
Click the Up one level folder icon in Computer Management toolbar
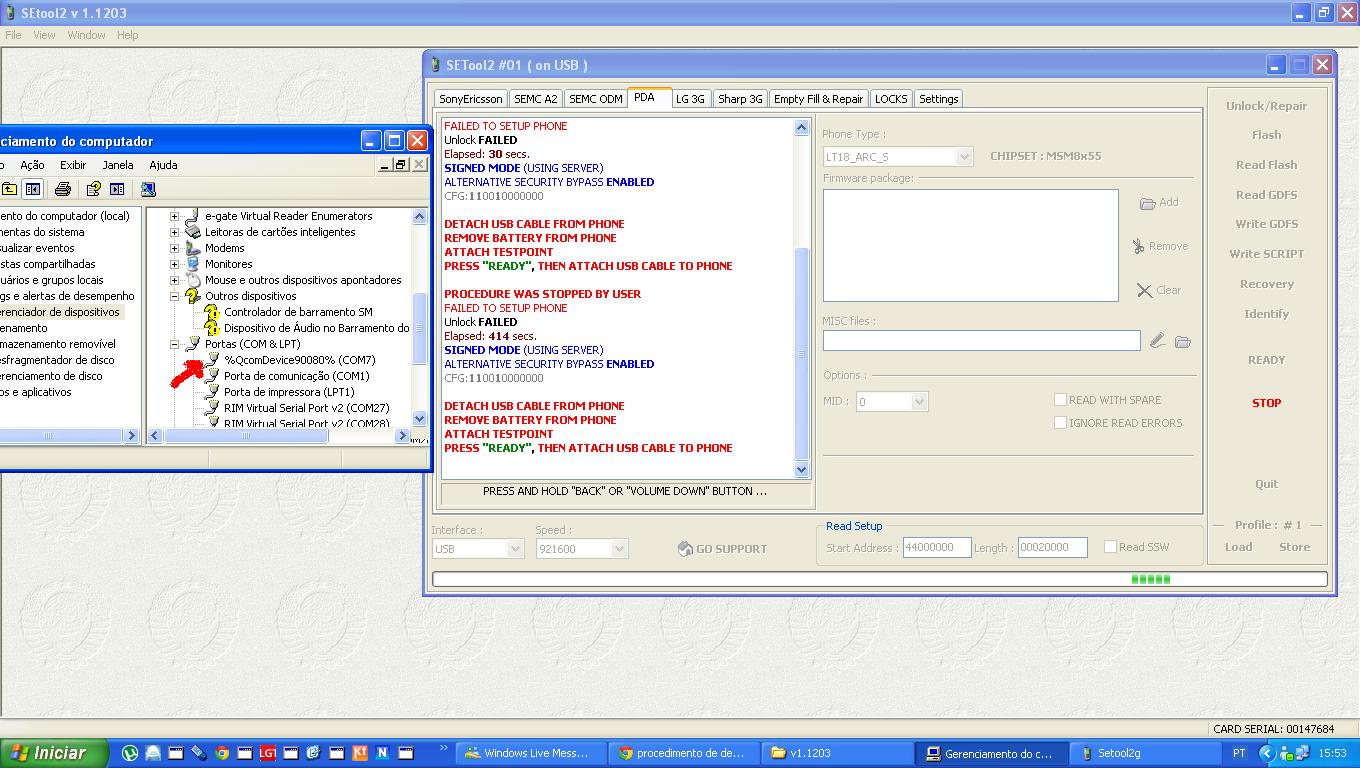coord(9,189)
